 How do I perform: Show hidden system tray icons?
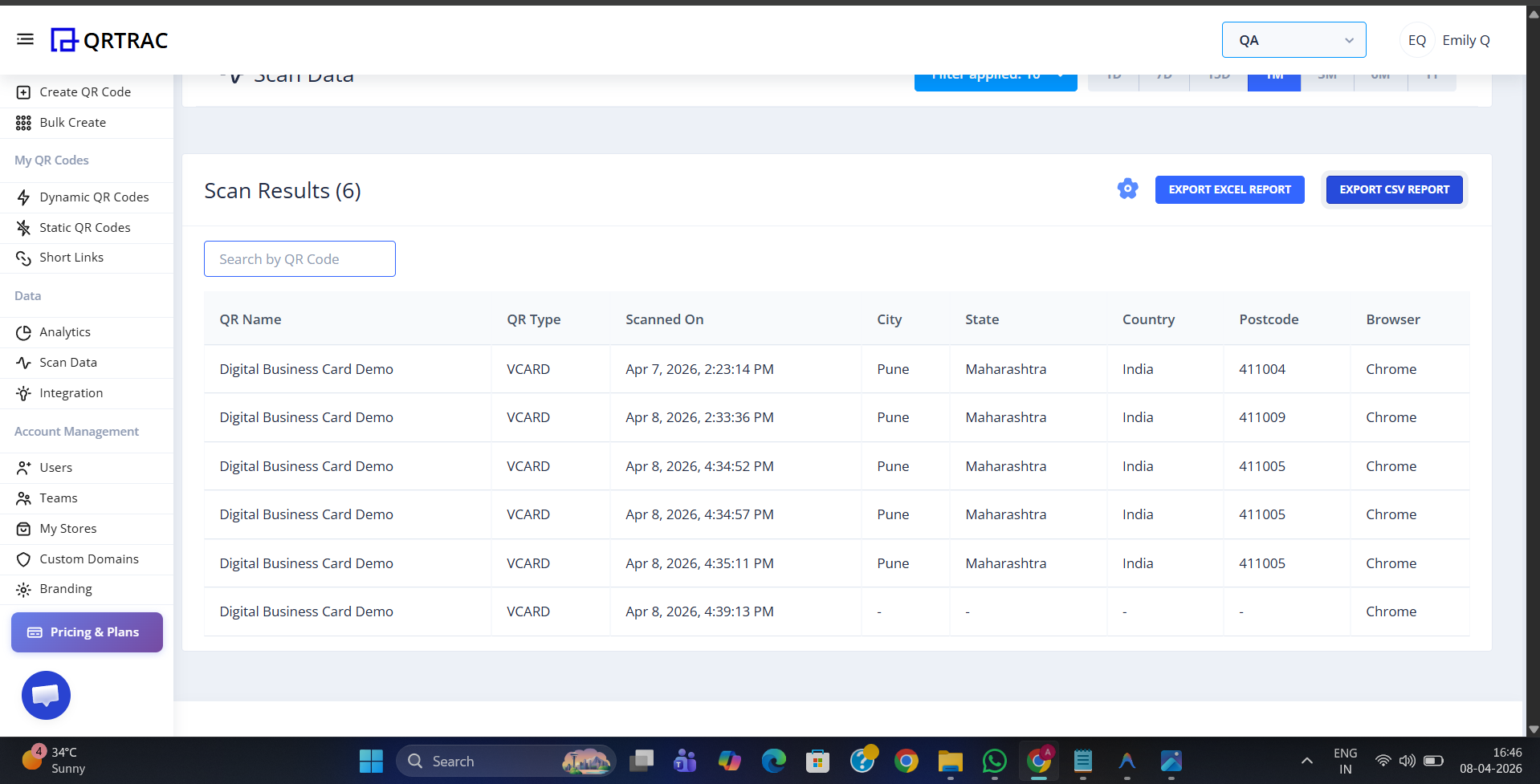pyautogui.click(x=1306, y=761)
